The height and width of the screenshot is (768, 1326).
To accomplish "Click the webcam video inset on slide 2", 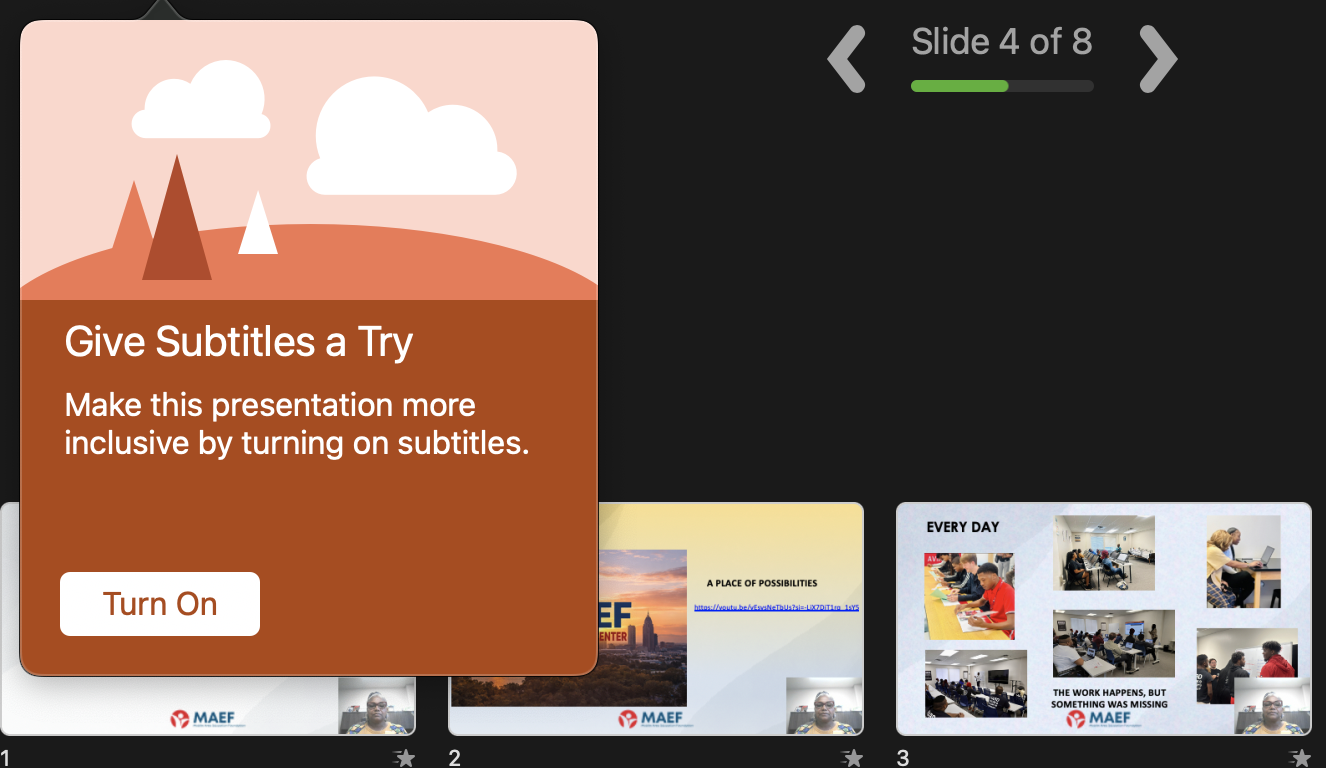I will click(x=824, y=706).
